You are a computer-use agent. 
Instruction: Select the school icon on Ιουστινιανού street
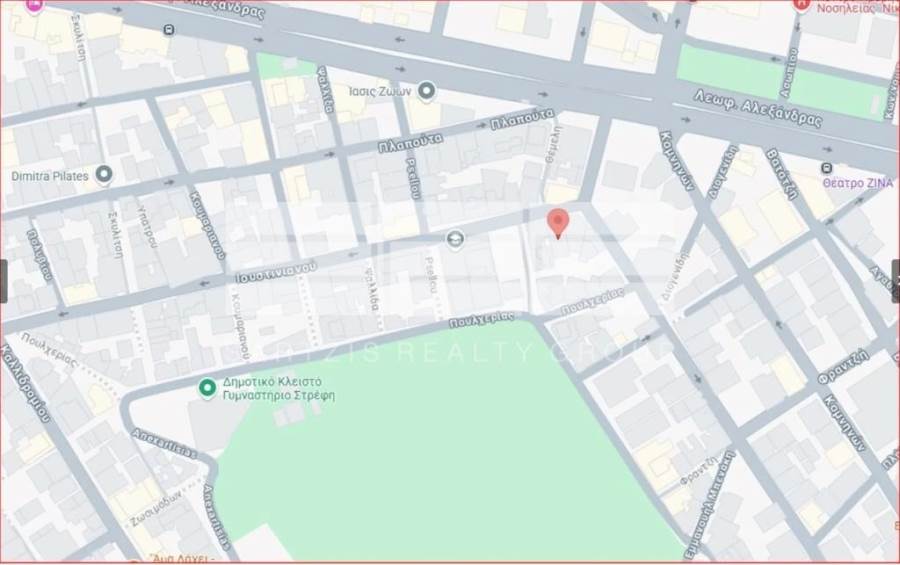pyautogui.click(x=455, y=239)
